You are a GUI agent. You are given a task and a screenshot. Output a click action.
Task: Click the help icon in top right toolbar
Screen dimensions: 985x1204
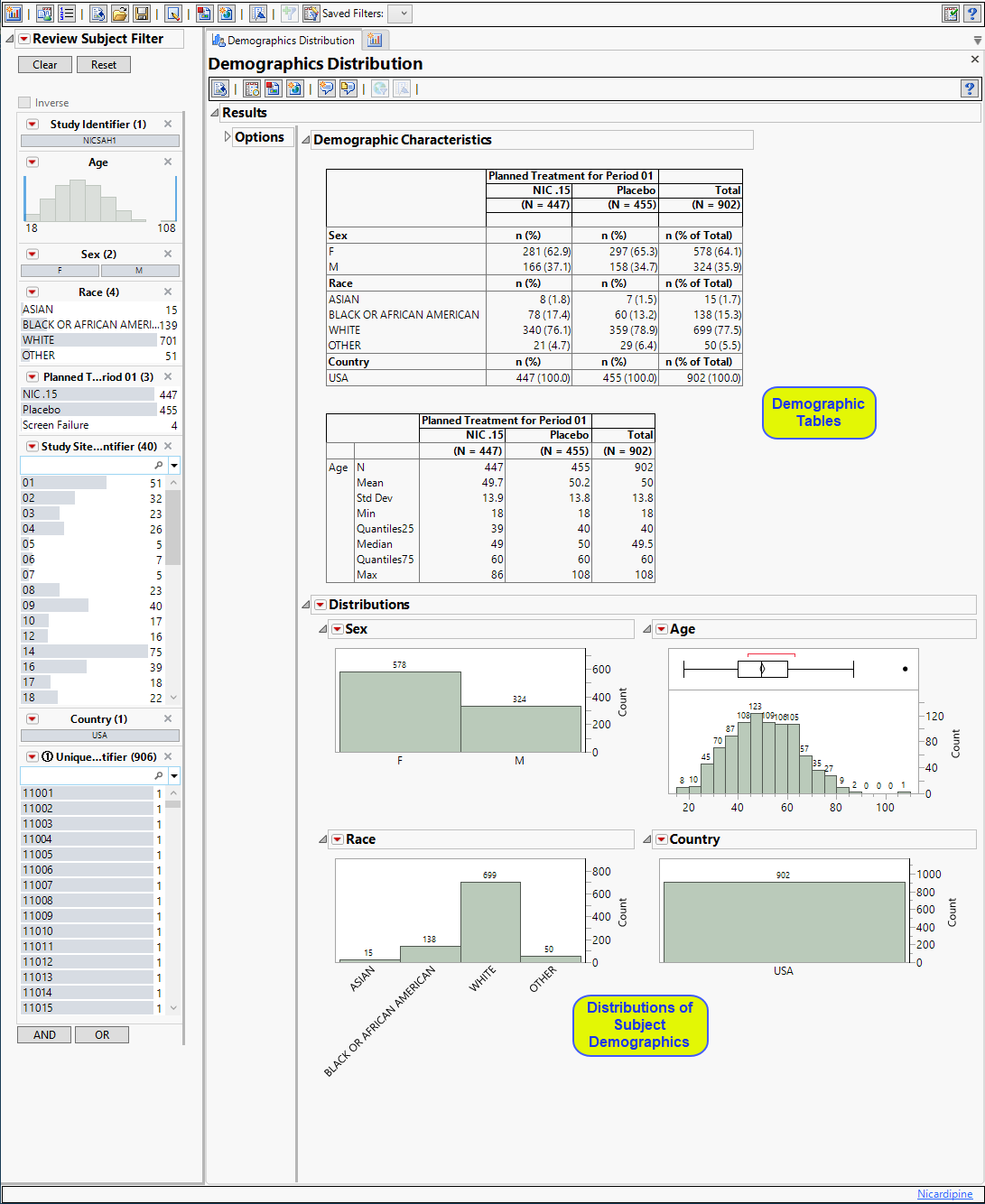[x=971, y=14]
